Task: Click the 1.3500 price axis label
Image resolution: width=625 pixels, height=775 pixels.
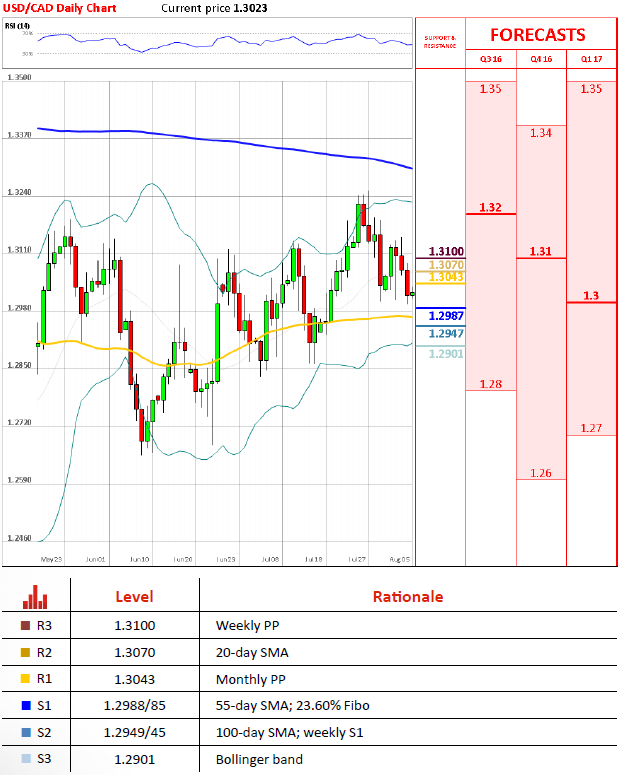Action: tap(19, 77)
